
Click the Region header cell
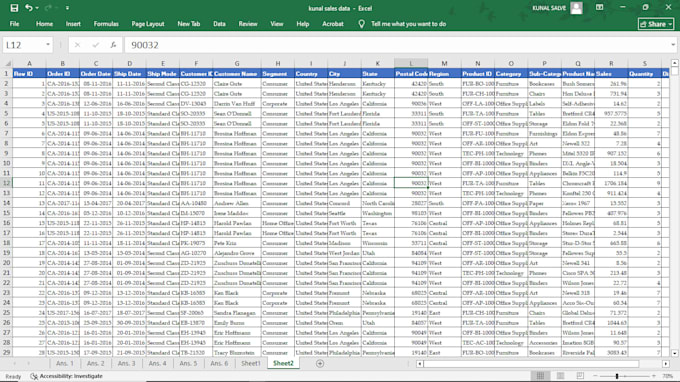[x=444, y=74]
